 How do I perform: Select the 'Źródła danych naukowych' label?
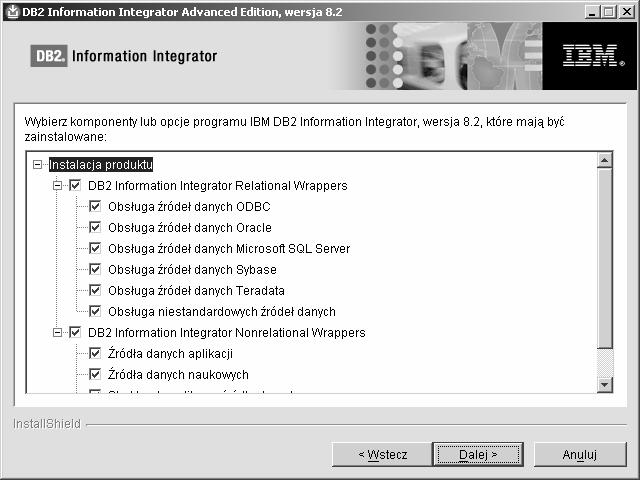pos(178,375)
